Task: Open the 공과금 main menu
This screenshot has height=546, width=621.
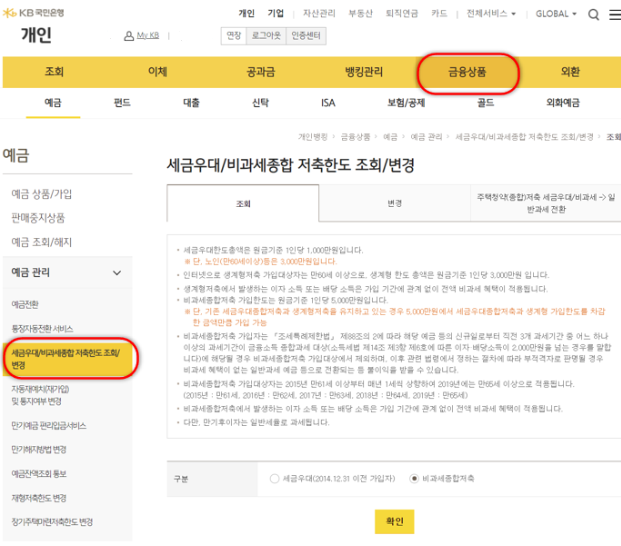Action: click(x=261, y=72)
